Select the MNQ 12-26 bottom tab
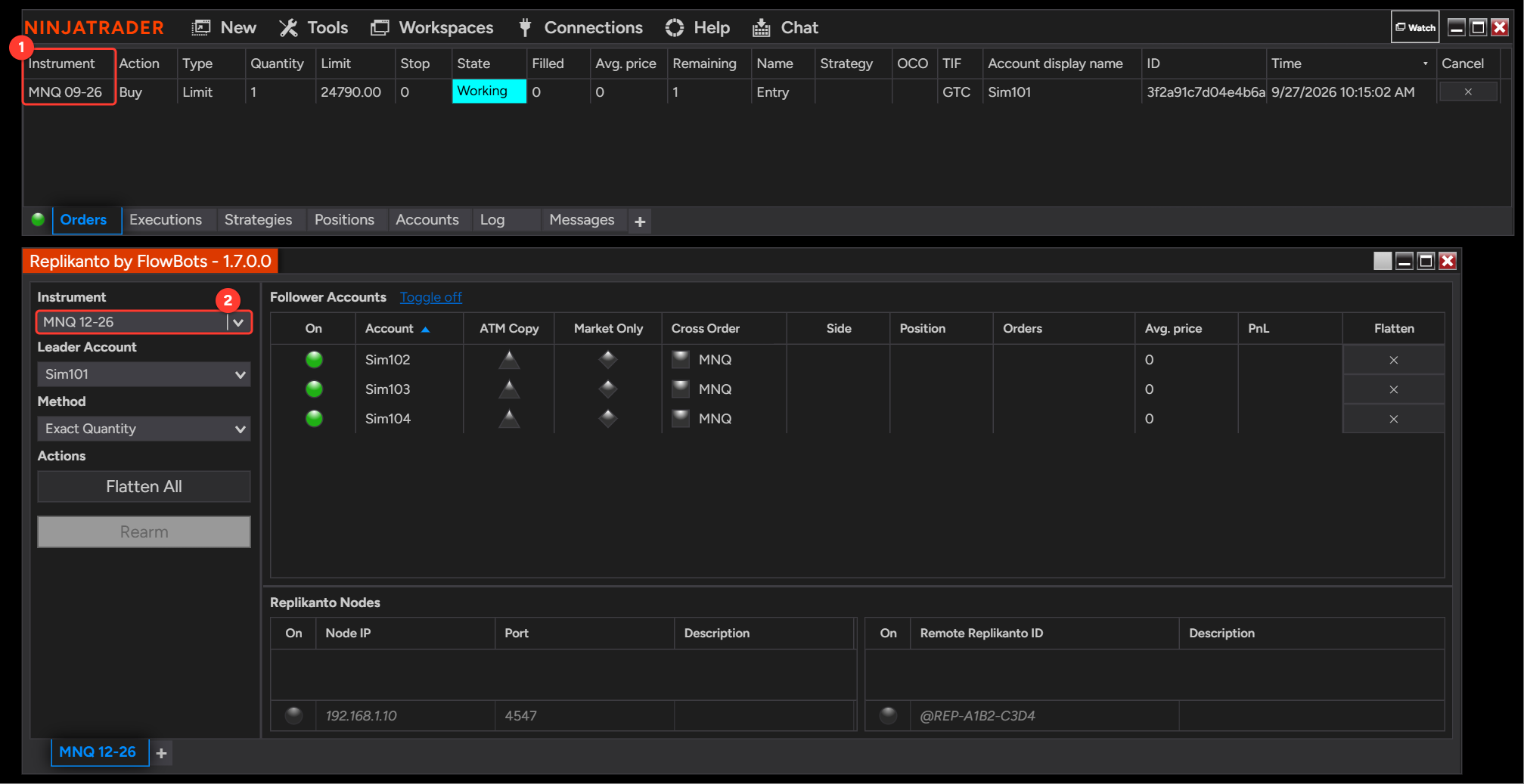Viewport: 1524px width, 784px height. coord(98,752)
